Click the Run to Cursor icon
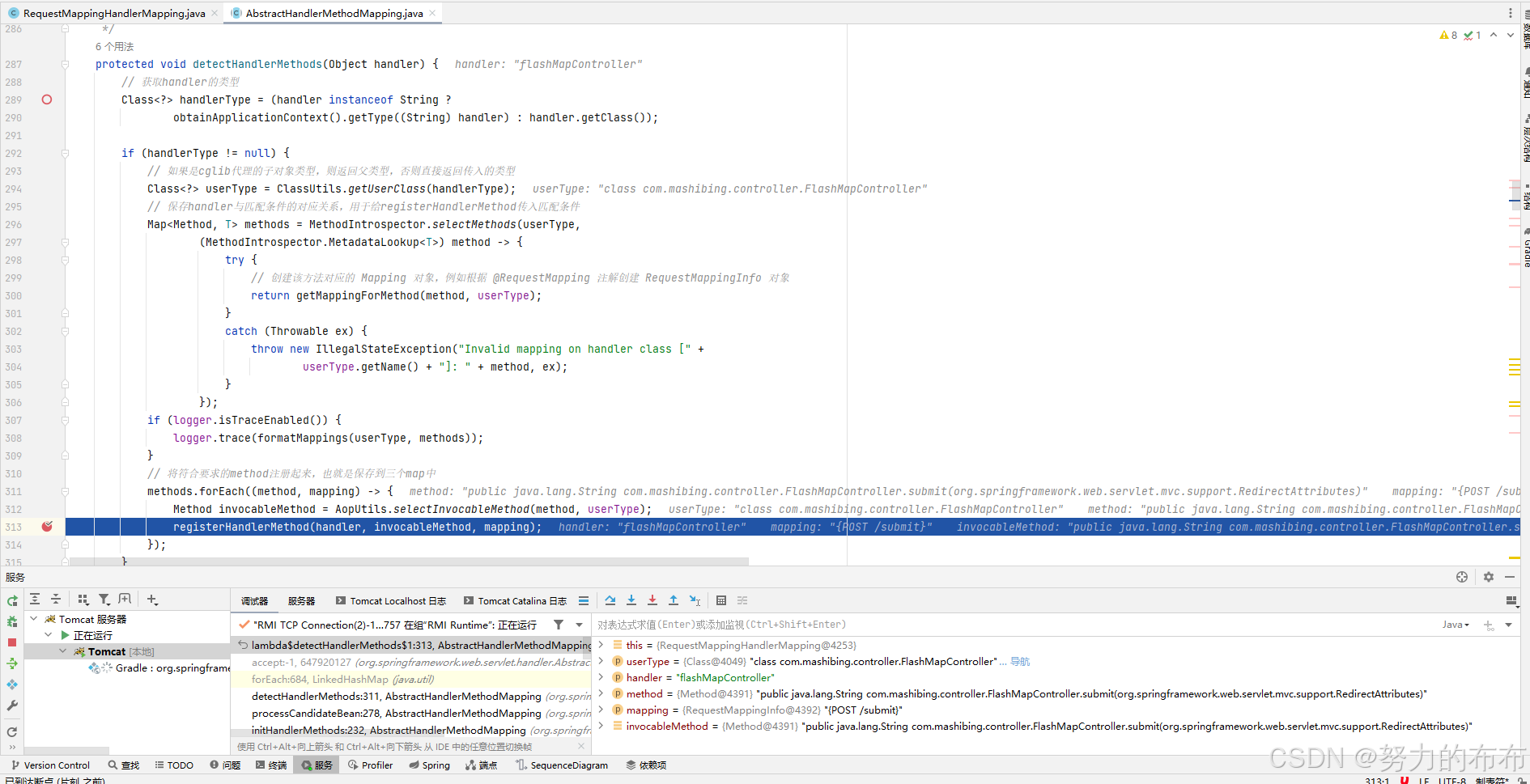The width and height of the screenshot is (1530, 784). coord(695,600)
